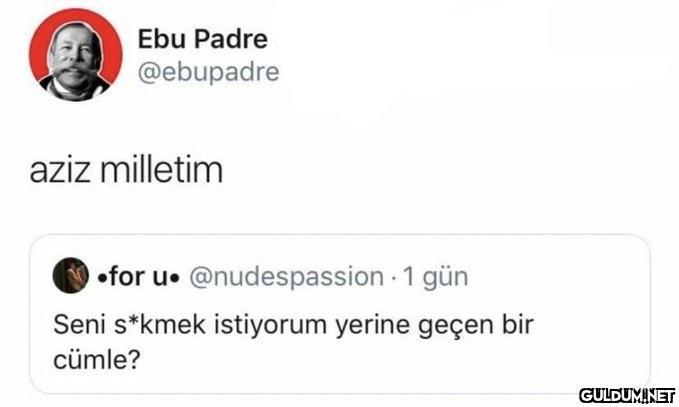The width and height of the screenshot is (679, 407).
Task: Click the word 'Ebu' in display name
Action: tap(157, 40)
